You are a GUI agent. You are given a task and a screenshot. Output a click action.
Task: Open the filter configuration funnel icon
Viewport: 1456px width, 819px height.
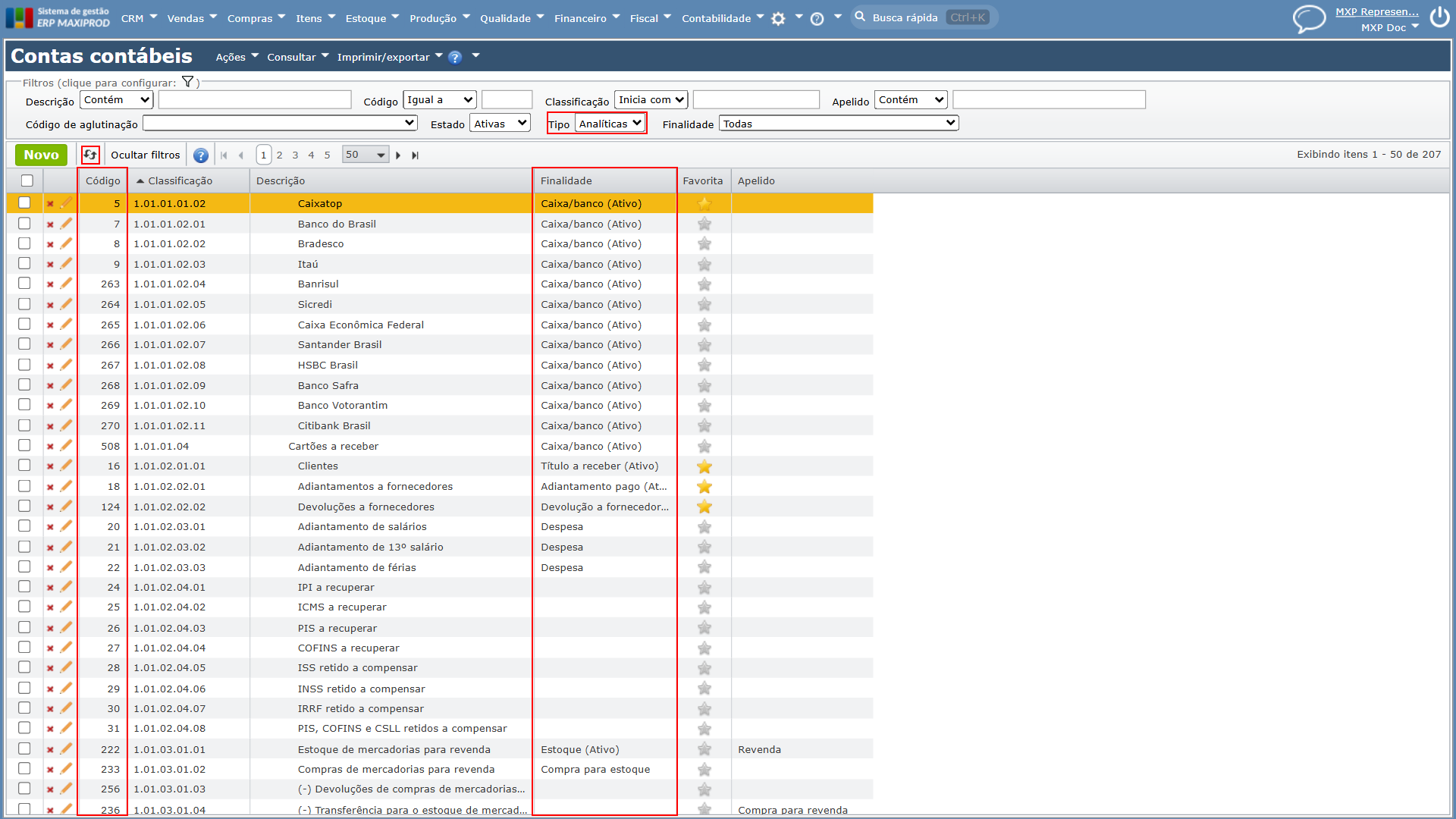188,82
